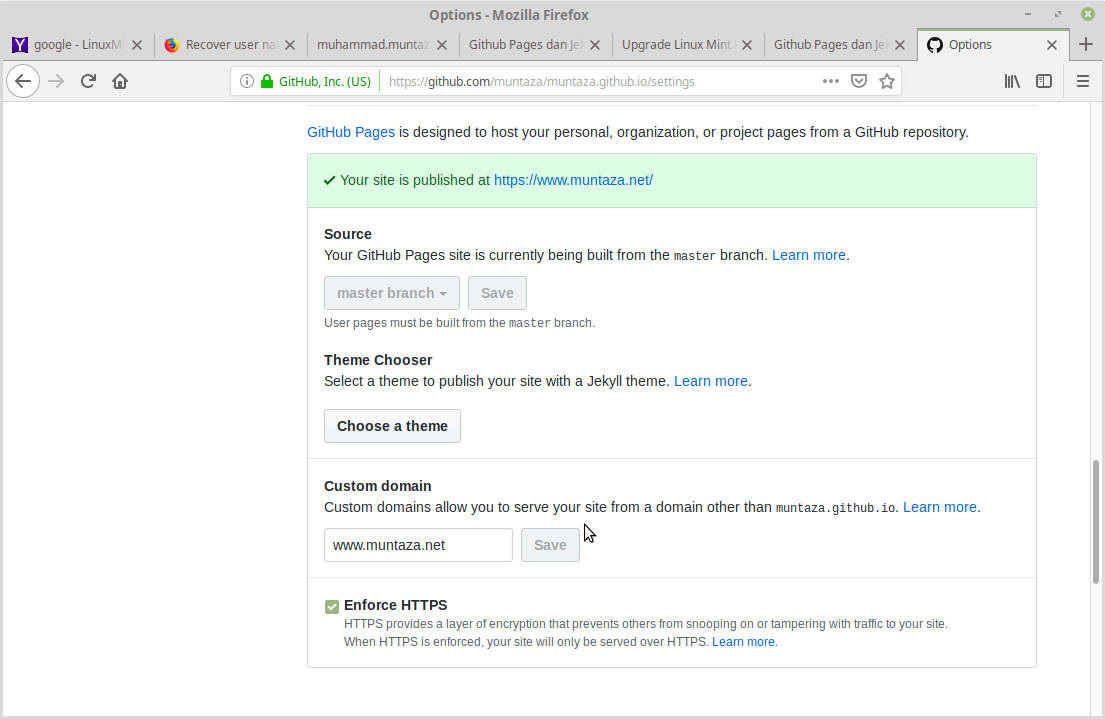Go to the Firefox Home icon
1105x719 pixels.
[120, 82]
